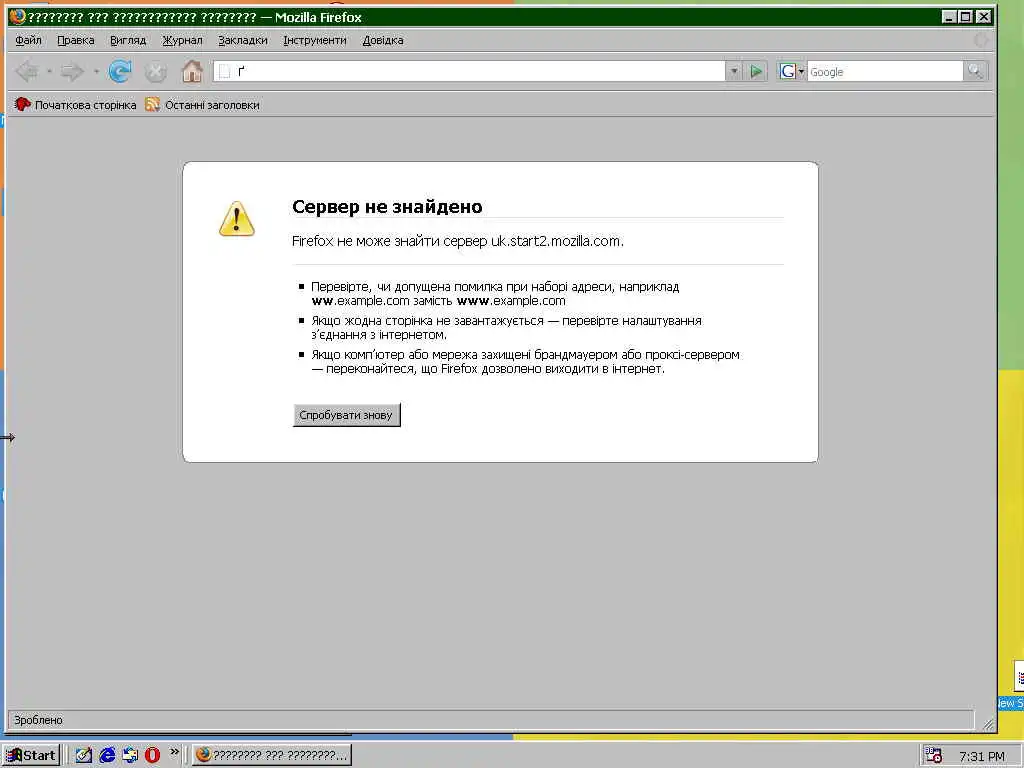Click the page icon in the address bar

[x=225, y=71]
